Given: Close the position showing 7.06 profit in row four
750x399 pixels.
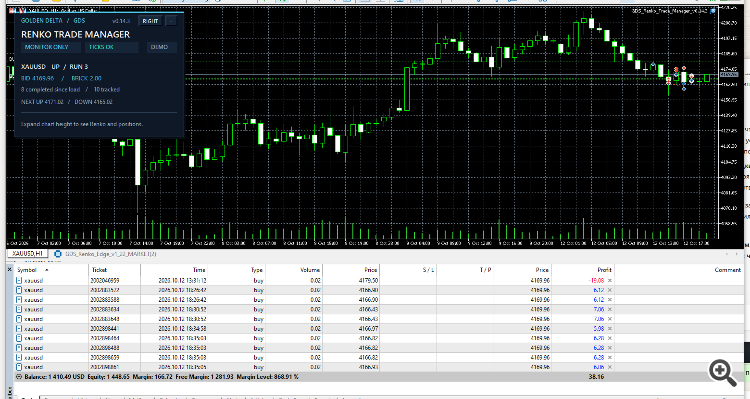Looking at the screenshot, I should point(610,310).
